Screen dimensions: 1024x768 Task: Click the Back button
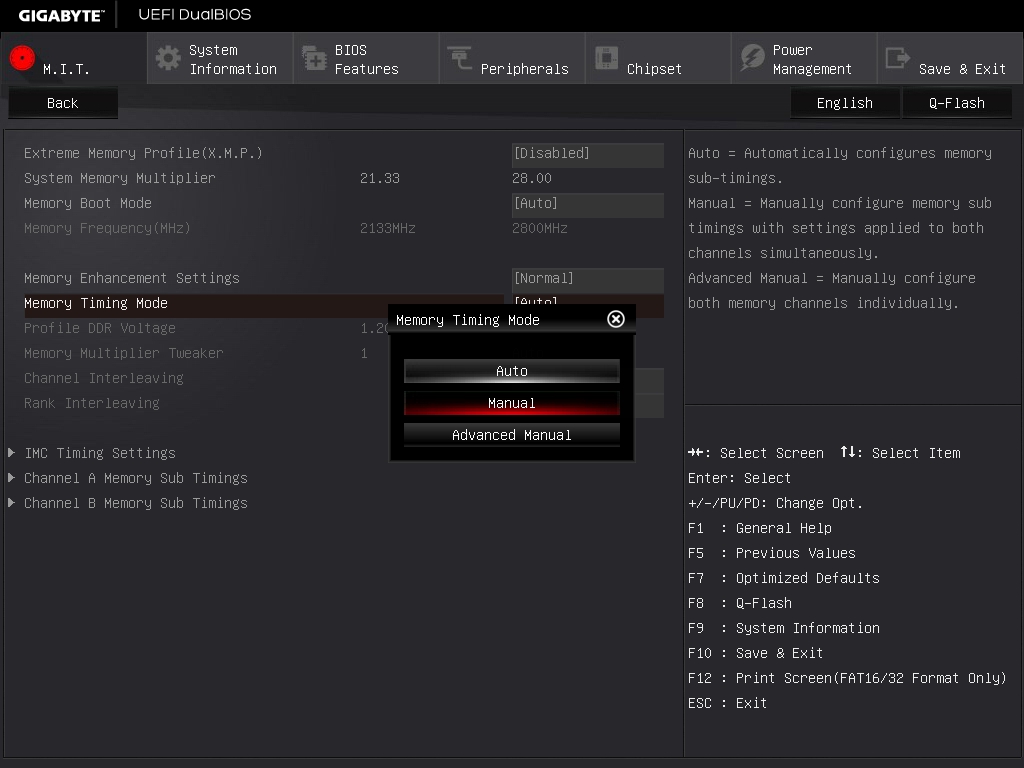pyautogui.click(x=63, y=103)
